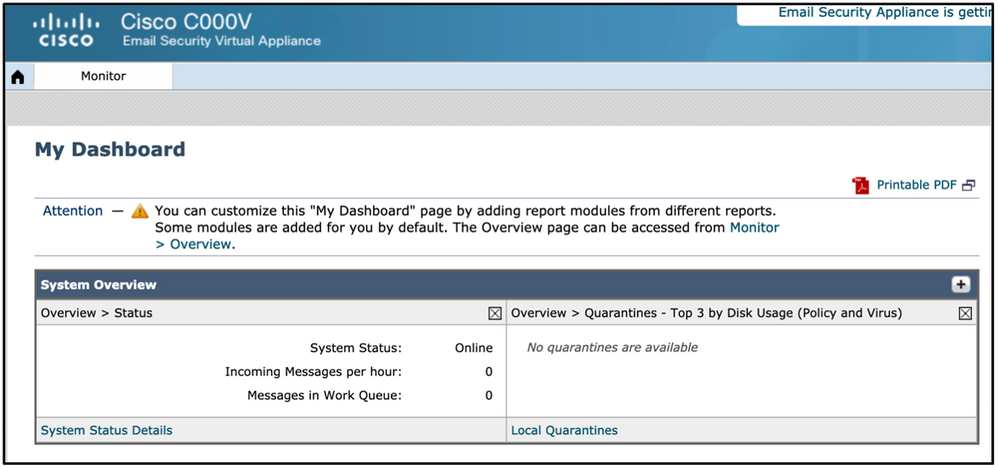Click Email Security Virtual Appliance subtitle

point(222,41)
